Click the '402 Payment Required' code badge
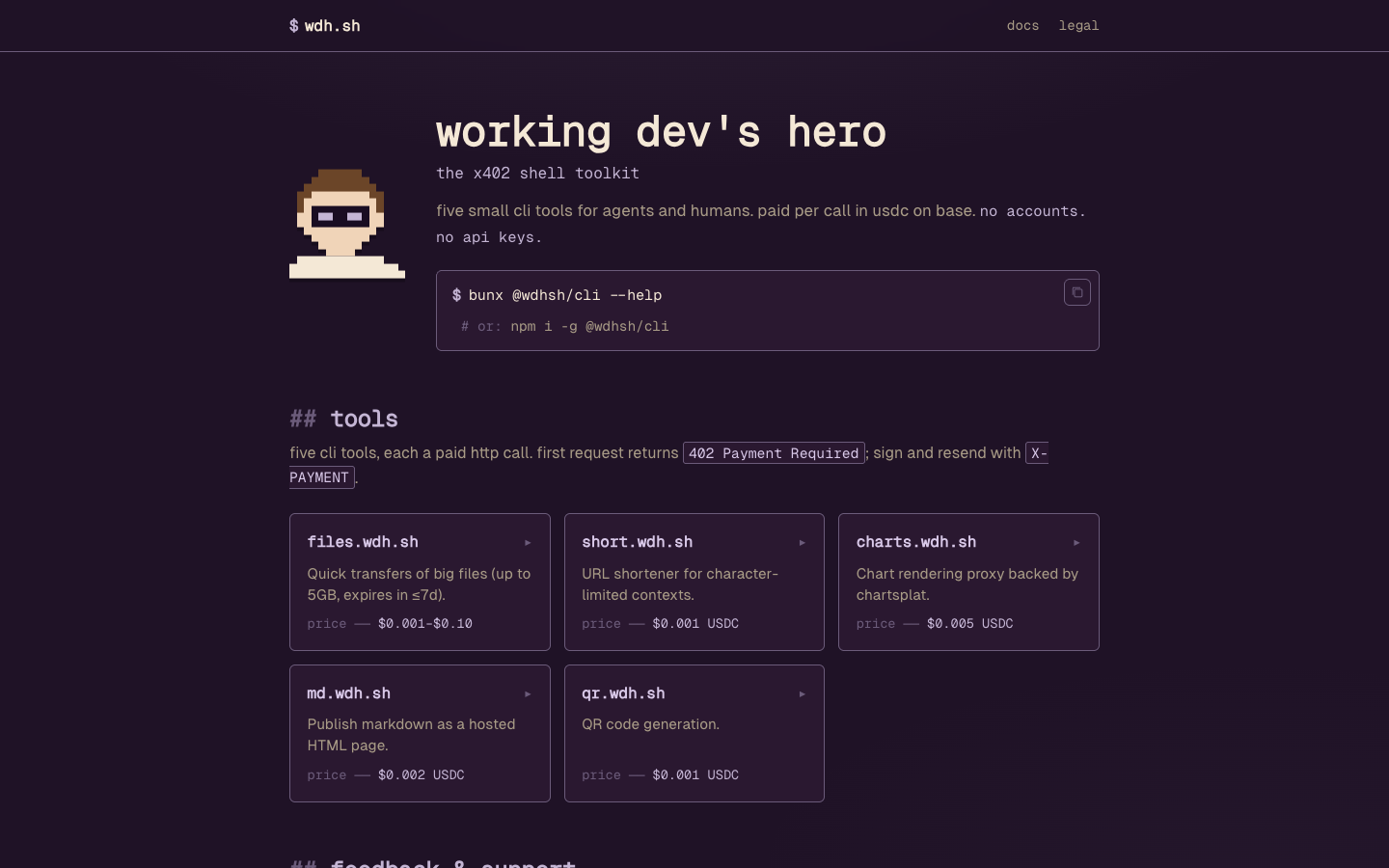Image resolution: width=1389 pixels, height=868 pixels. click(x=774, y=453)
